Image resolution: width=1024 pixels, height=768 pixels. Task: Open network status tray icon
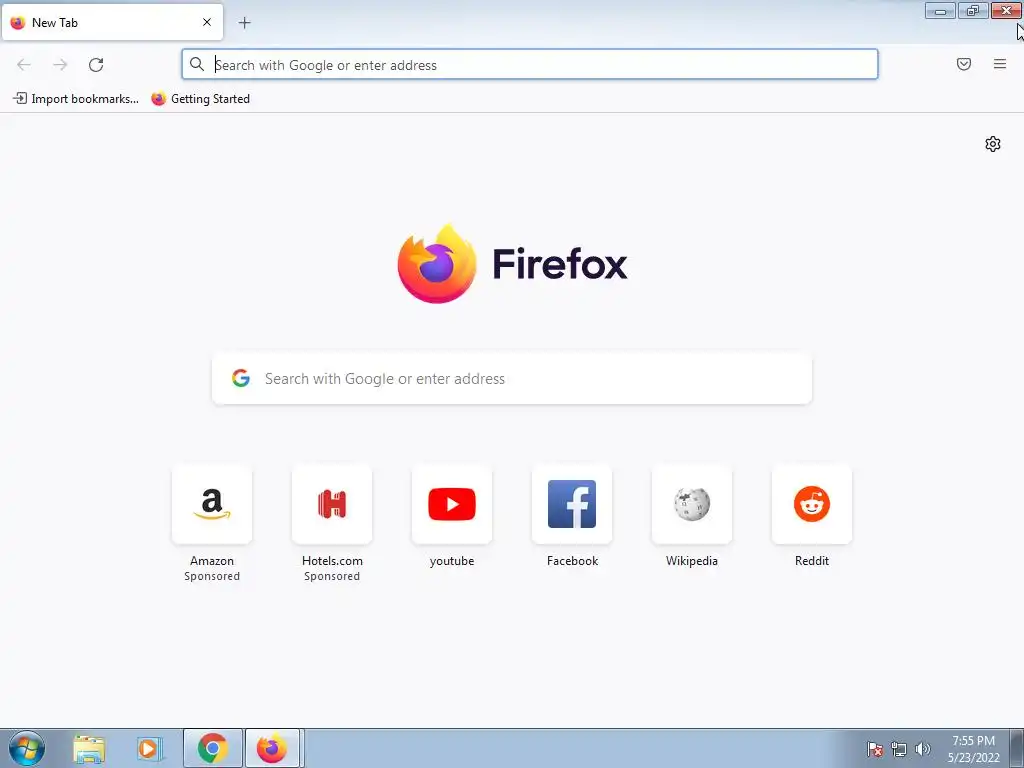[x=899, y=749]
